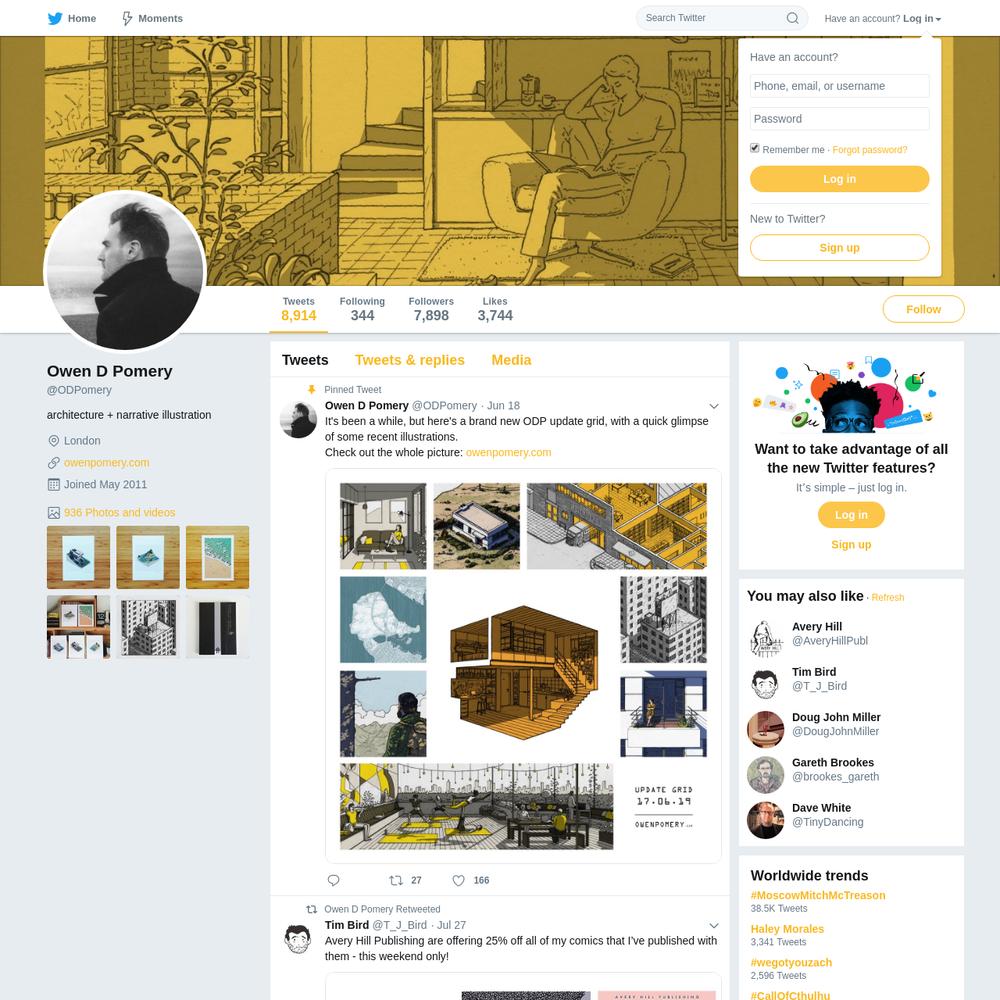This screenshot has width=1000, height=1000.
Task: Click the yellow Log in button in the login popup
Action: tap(839, 179)
